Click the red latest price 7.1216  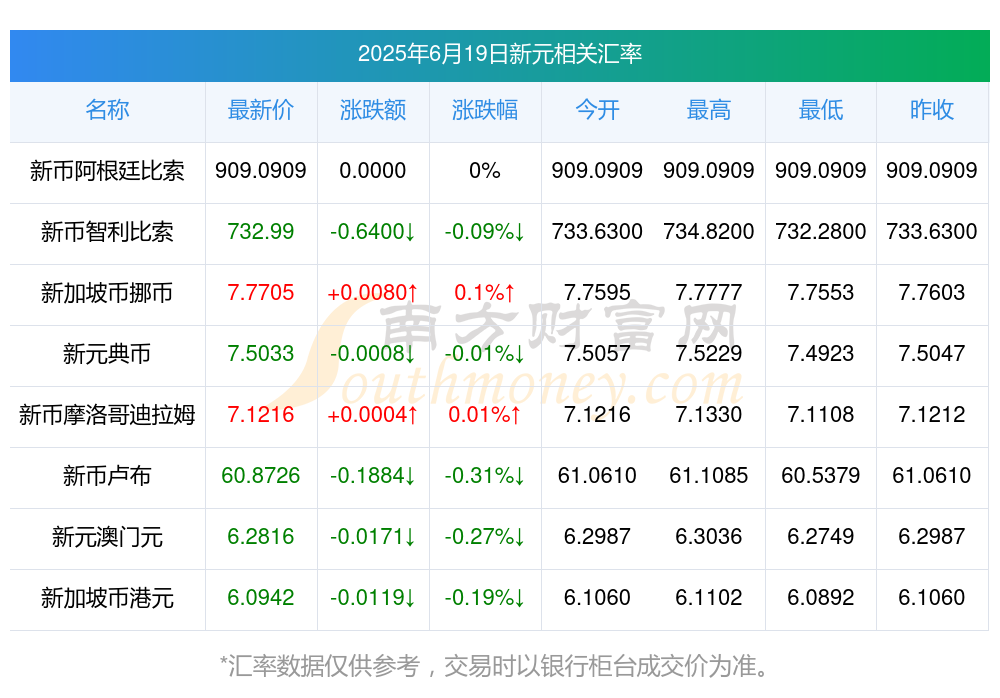pos(260,414)
